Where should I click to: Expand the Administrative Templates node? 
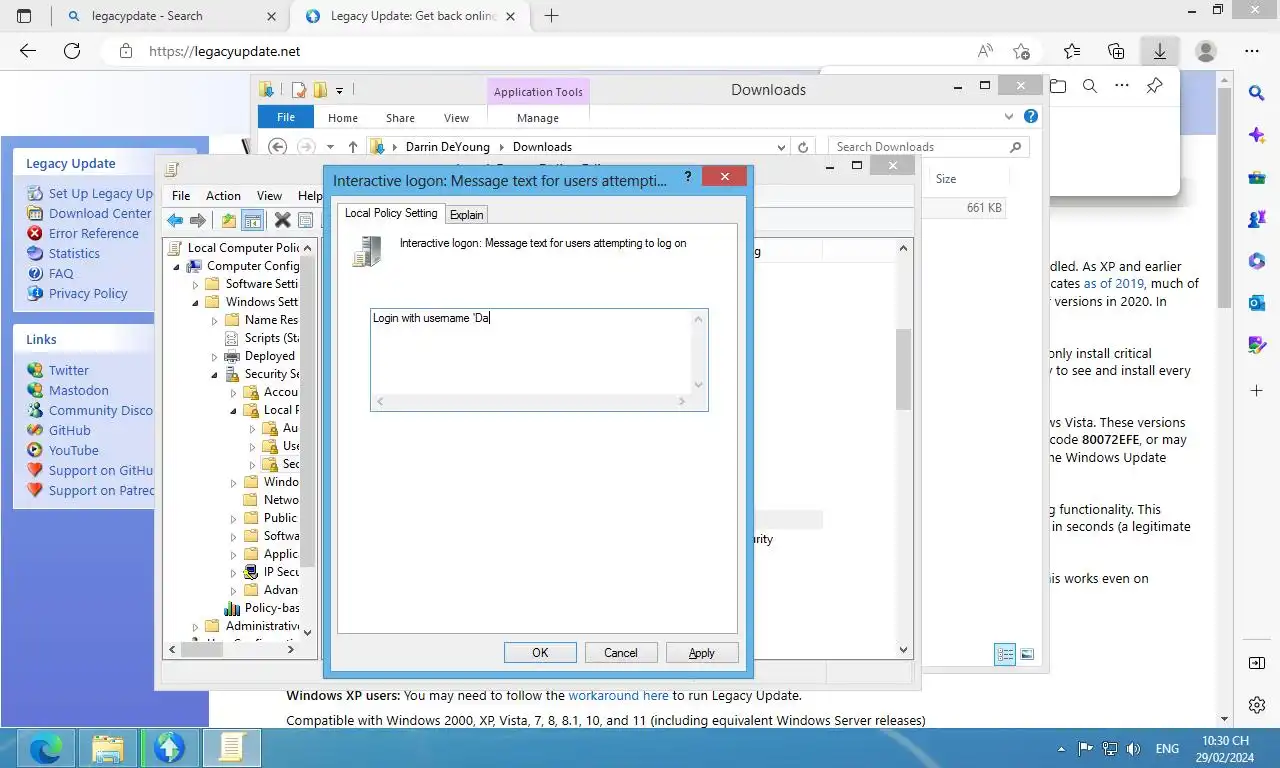pos(196,626)
